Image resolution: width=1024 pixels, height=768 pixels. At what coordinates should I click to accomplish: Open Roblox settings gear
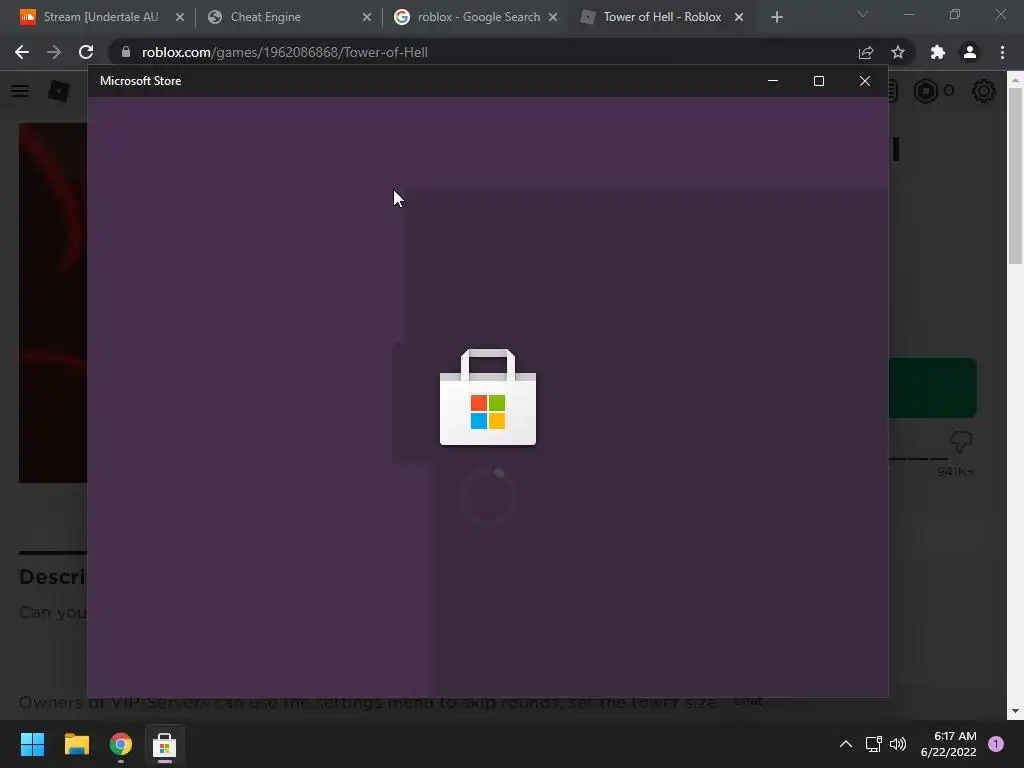tap(984, 91)
